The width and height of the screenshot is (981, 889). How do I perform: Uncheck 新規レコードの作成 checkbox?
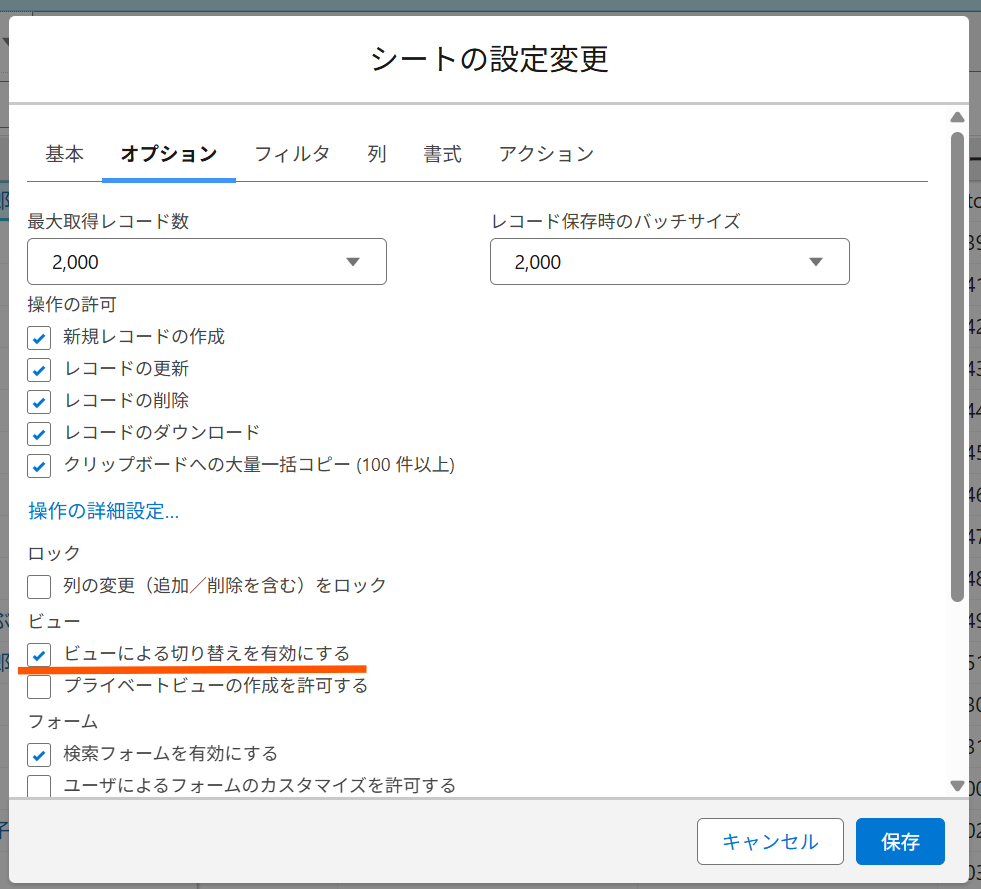pyautogui.click(x=39, y=338)
